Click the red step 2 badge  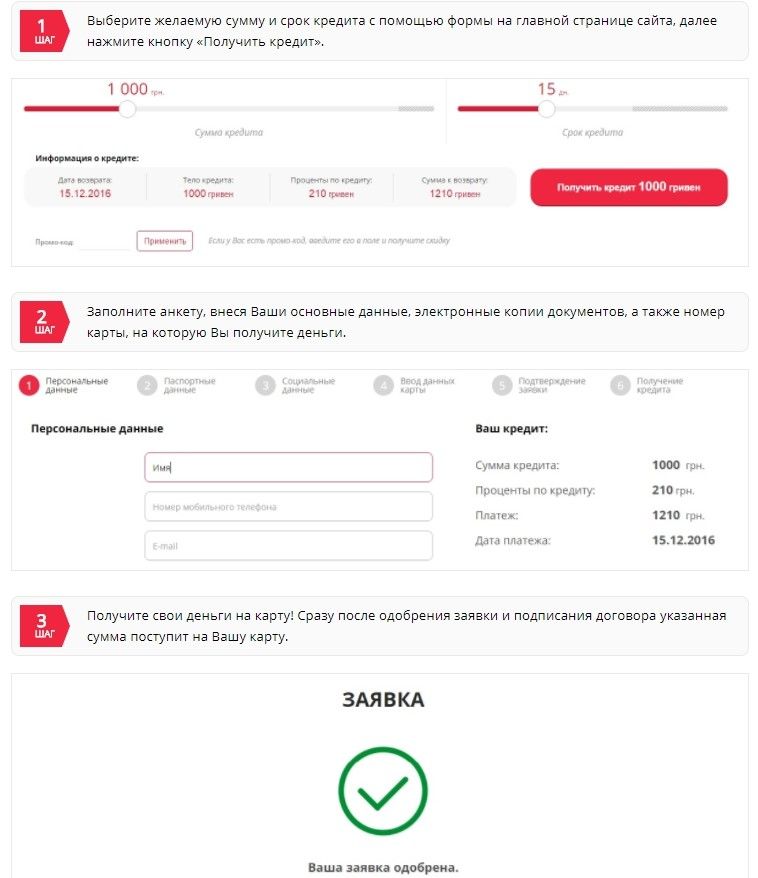click(x=42, y=322)
